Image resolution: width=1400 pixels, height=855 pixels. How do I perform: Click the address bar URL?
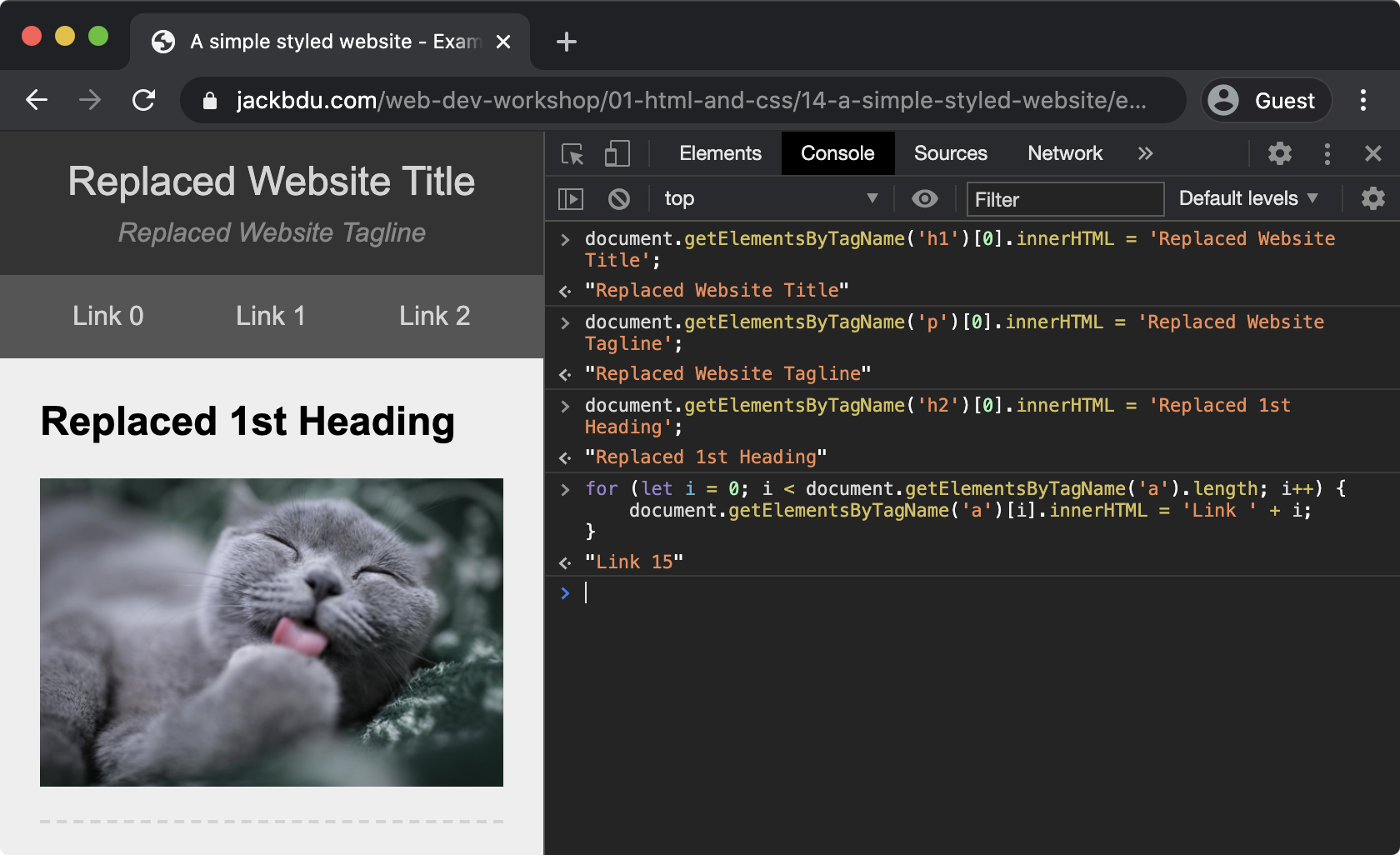691,101
